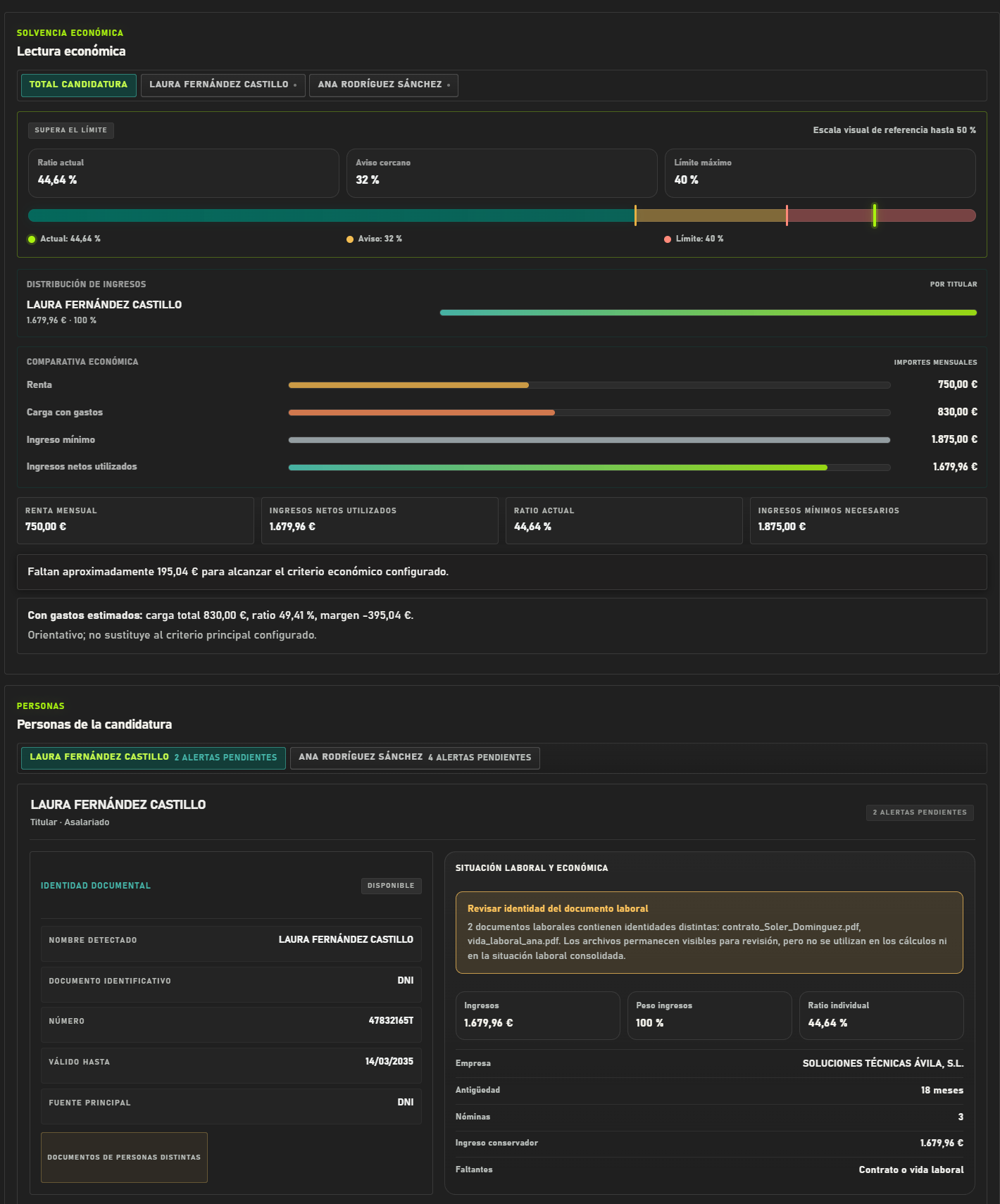Click the POR TITULAR label

click(x=954, y=284)
